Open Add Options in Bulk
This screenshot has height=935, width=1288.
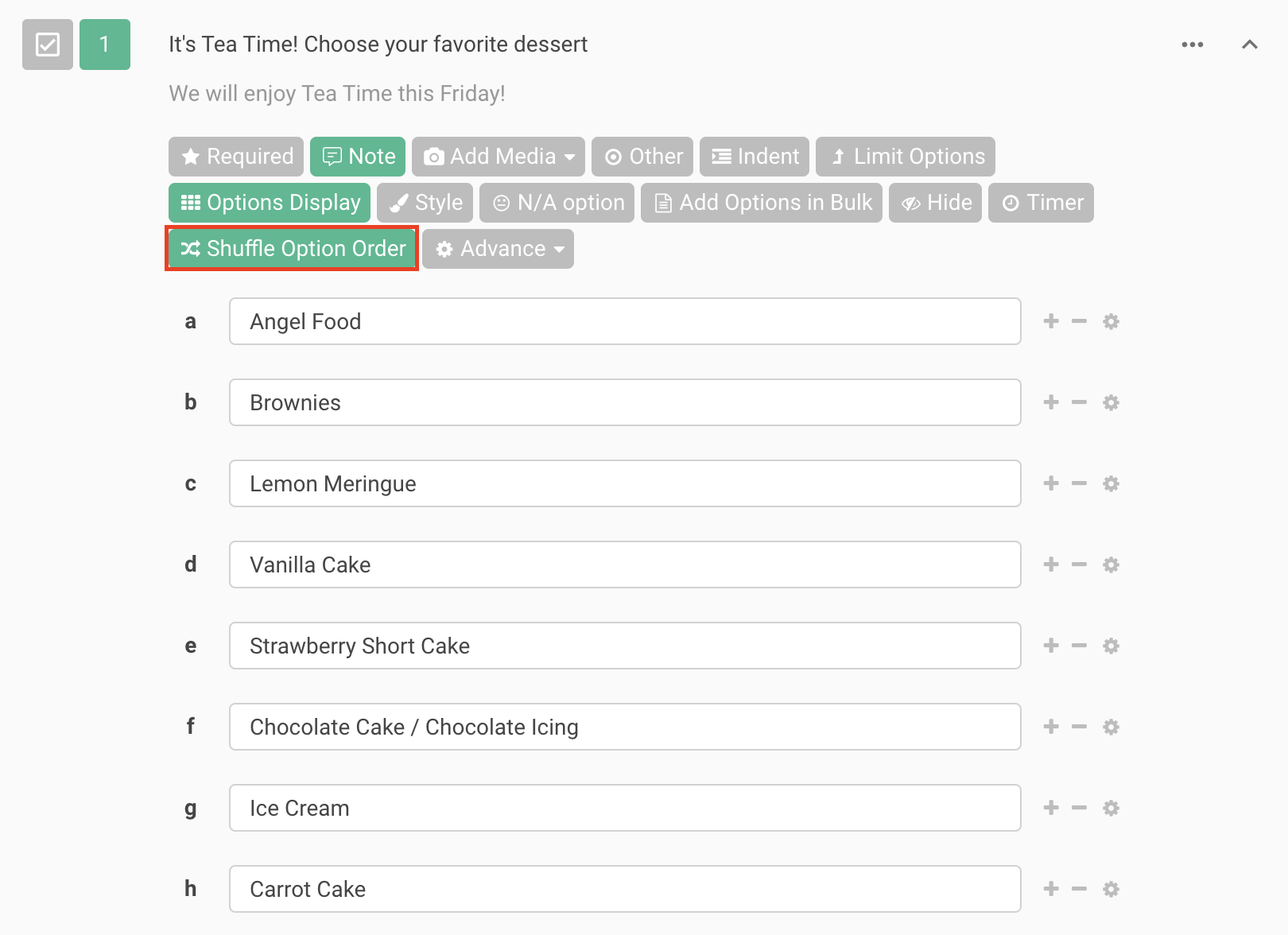coord(761,203)
